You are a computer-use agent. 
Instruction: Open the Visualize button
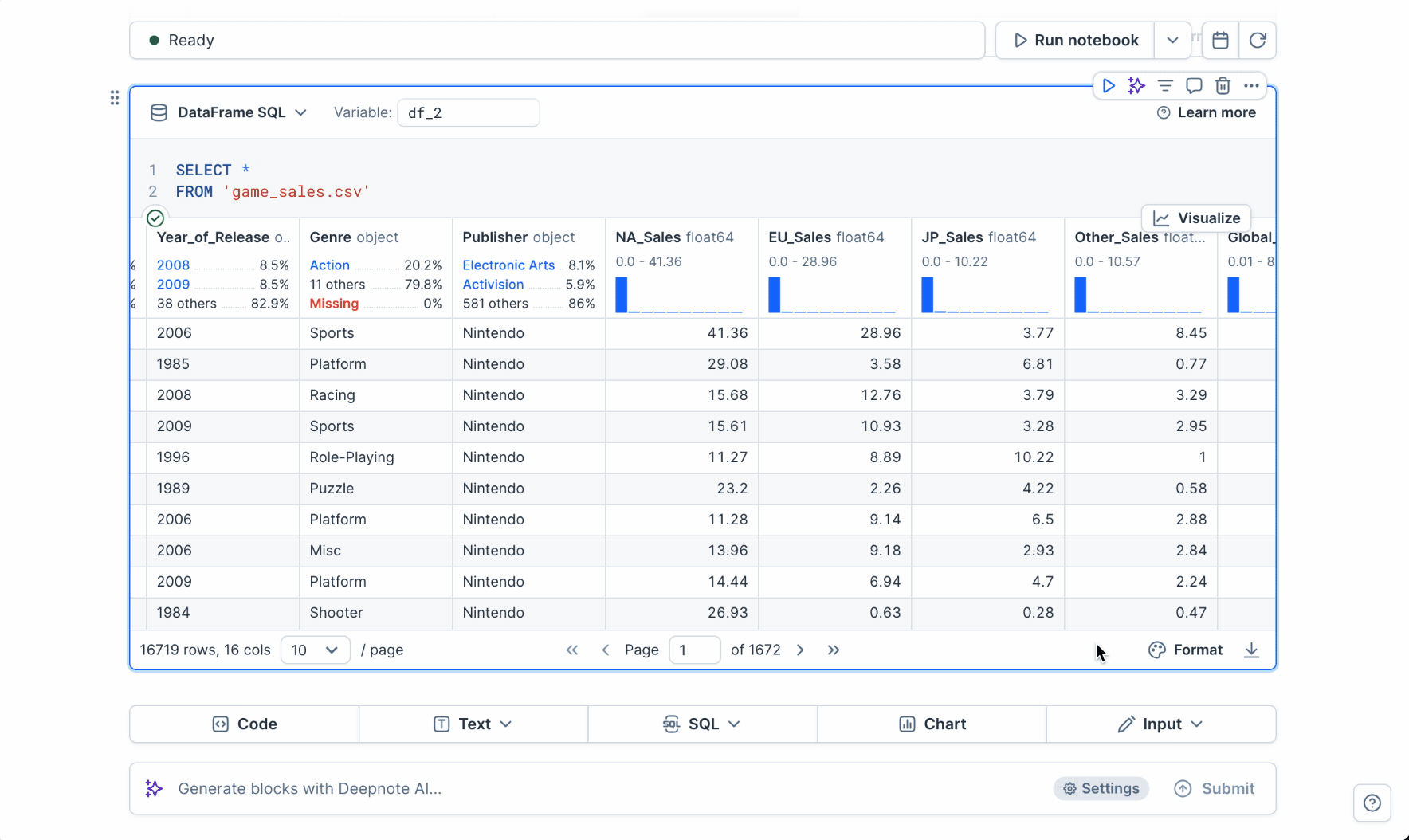(1196, 218)
